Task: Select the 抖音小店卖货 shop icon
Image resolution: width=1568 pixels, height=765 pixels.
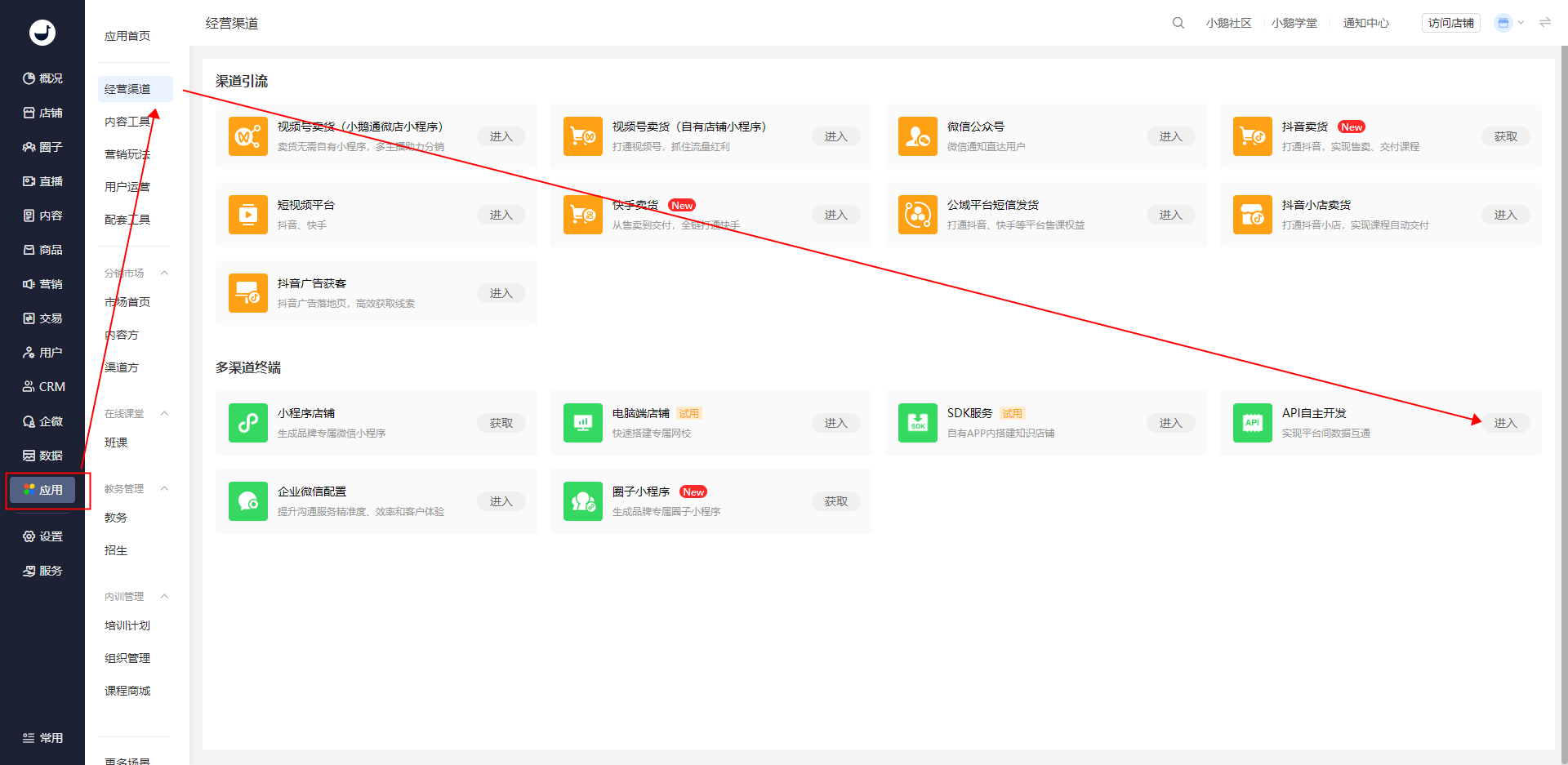Action: pyautogui.click(x=1253, y=215)
